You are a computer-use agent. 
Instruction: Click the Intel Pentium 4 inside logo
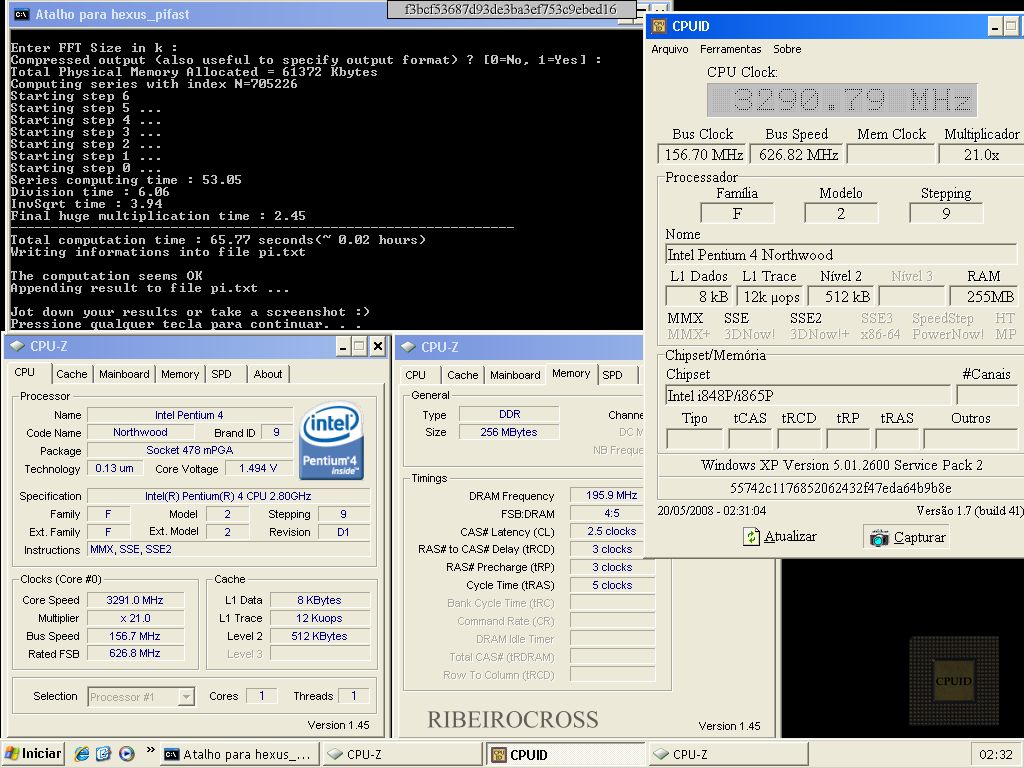tap(332, 441)
